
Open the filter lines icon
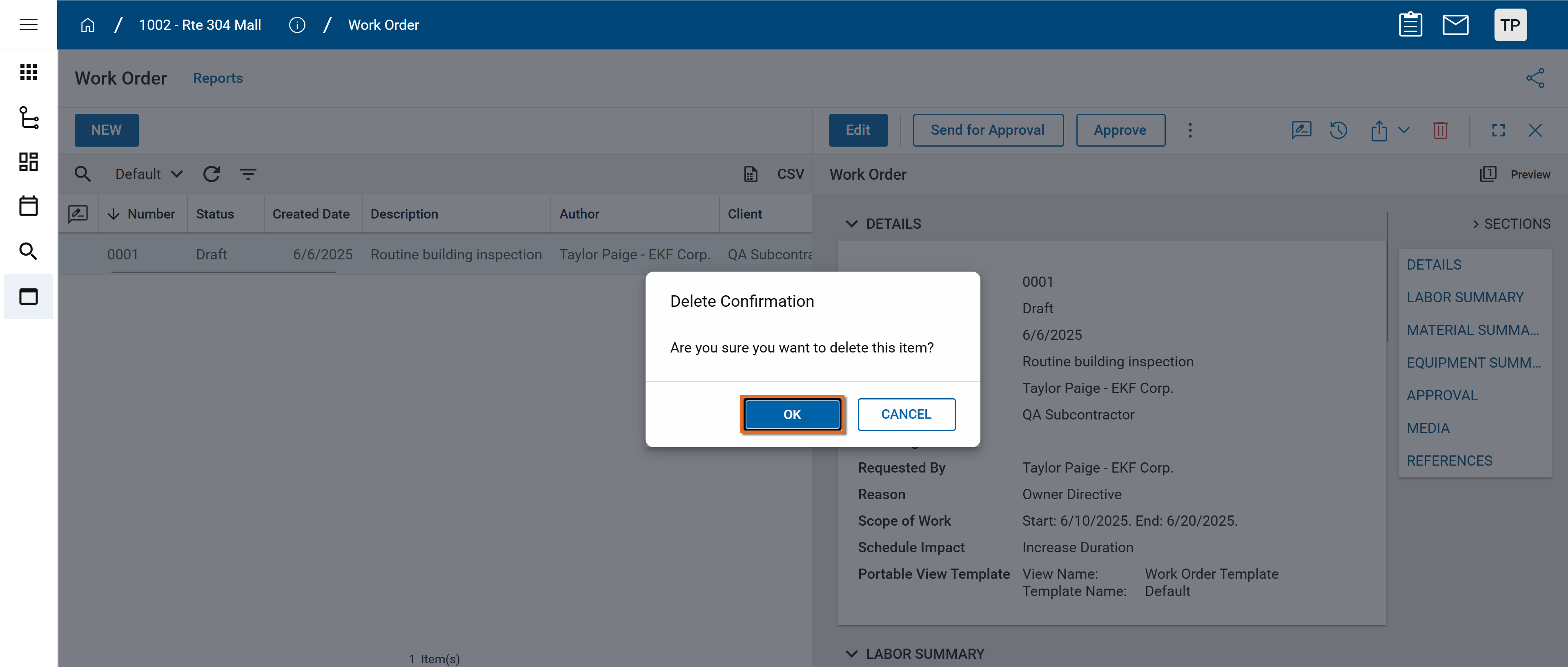coord(248,174)
